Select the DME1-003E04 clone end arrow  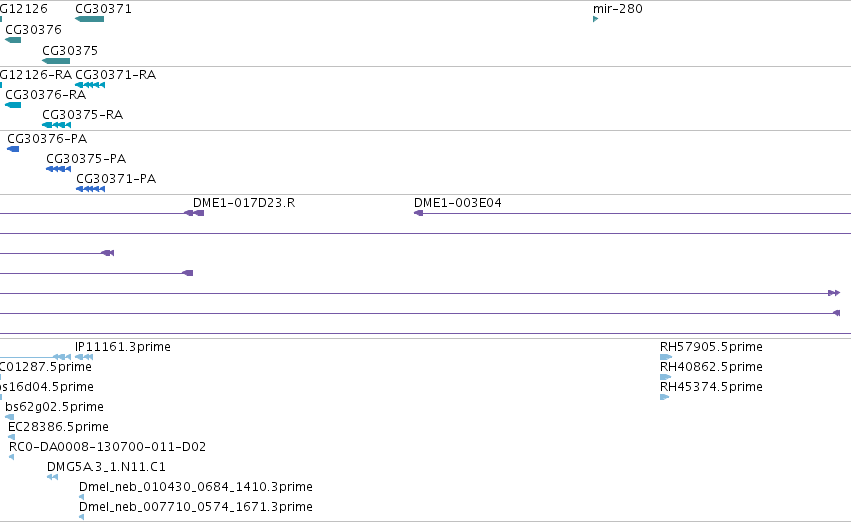click(418, 213)
